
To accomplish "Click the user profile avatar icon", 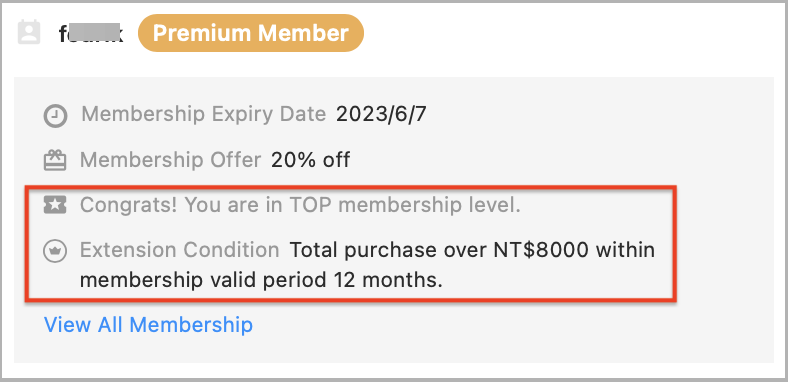I will (29, 33).
